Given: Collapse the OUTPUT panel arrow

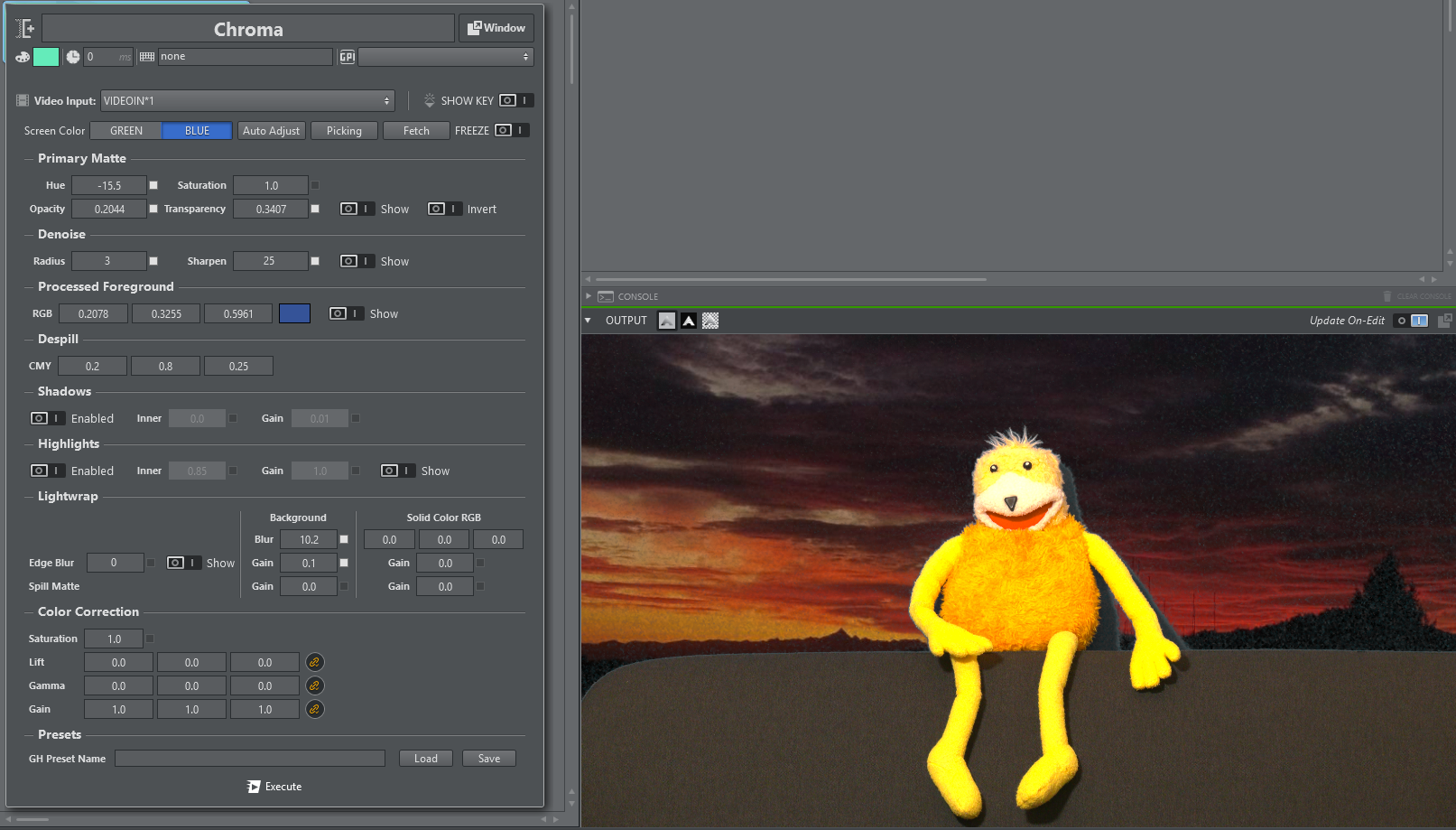Looking at the screenshot, I should (588, 321).
